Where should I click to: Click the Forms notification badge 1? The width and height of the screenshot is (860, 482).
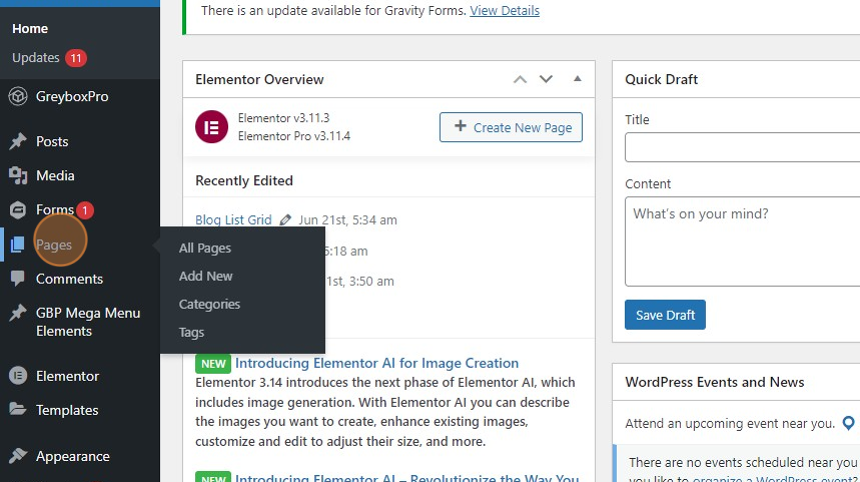point(84,210)
